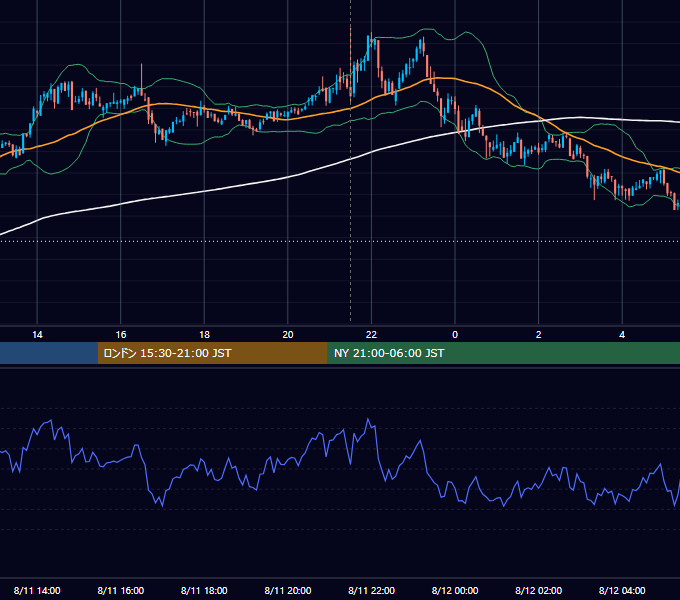This screenshot has height=600, width=680.
Task: Click the date label 8/11 22:00
Action: (x=371, y=590)
